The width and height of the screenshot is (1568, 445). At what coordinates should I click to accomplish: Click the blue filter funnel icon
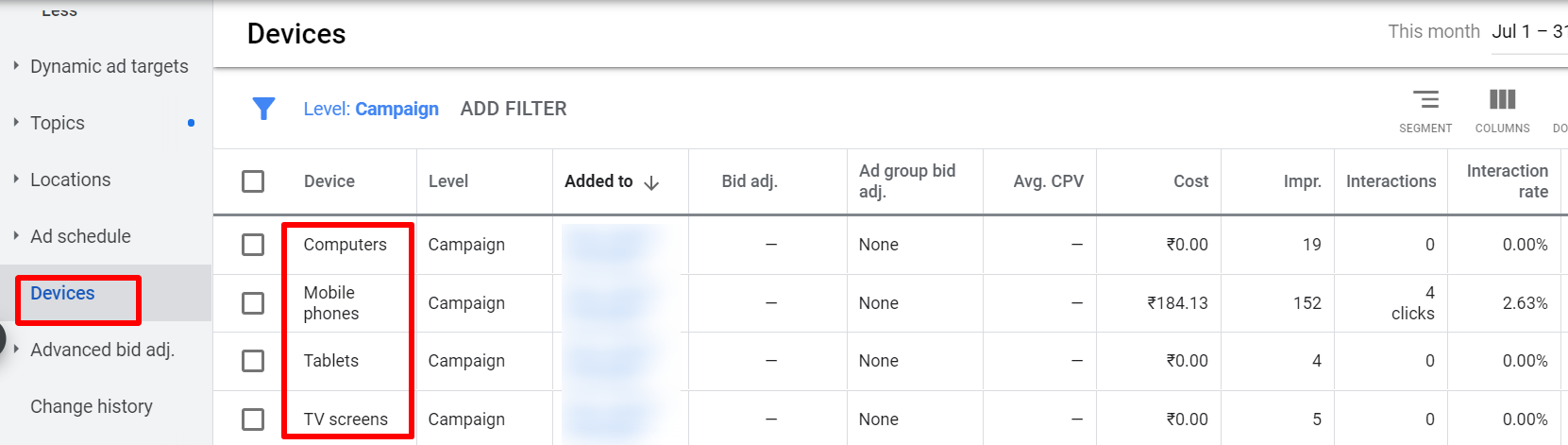click(263, 109)
